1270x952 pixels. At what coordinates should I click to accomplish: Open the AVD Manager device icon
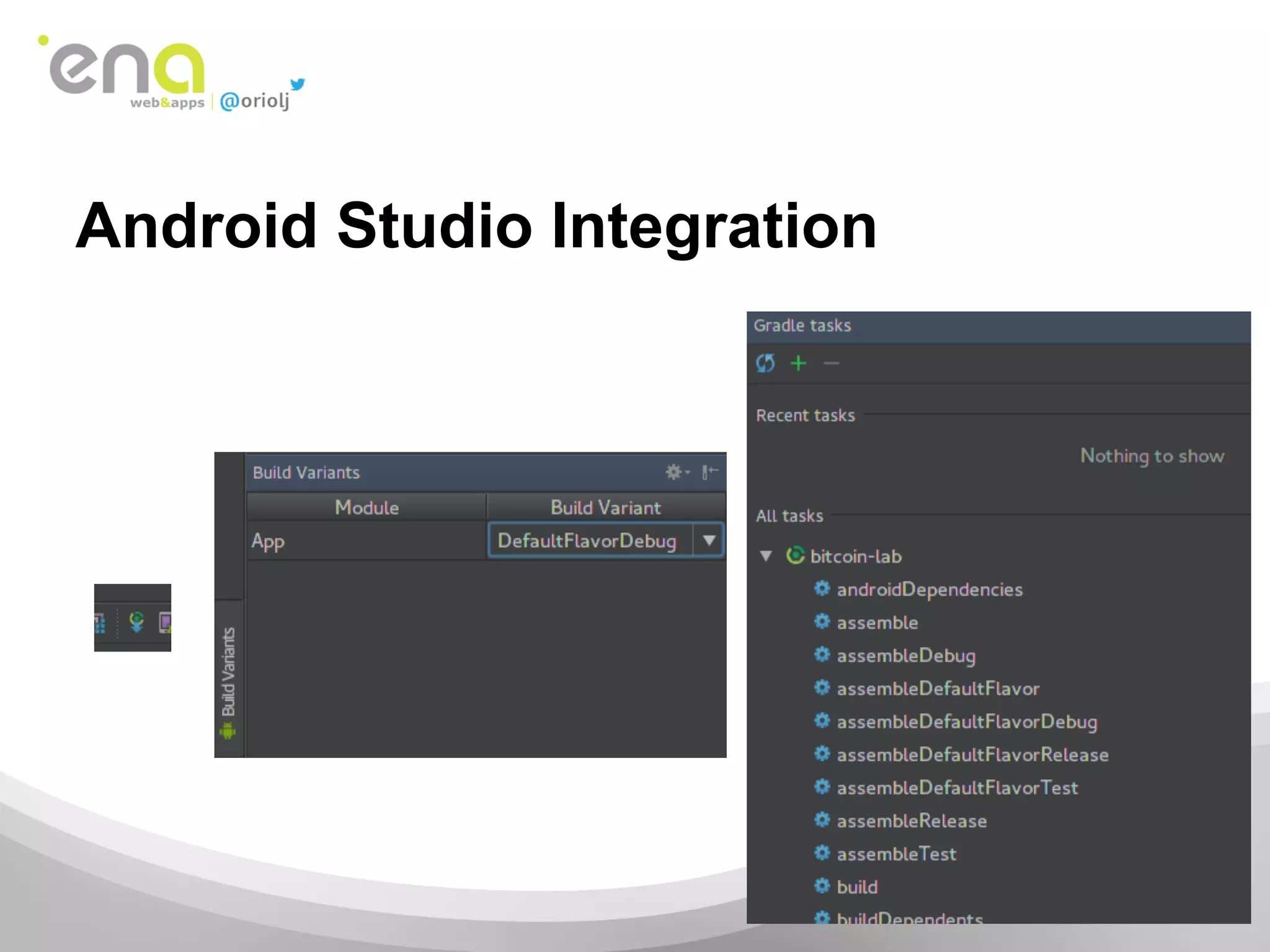pos(165,622)
